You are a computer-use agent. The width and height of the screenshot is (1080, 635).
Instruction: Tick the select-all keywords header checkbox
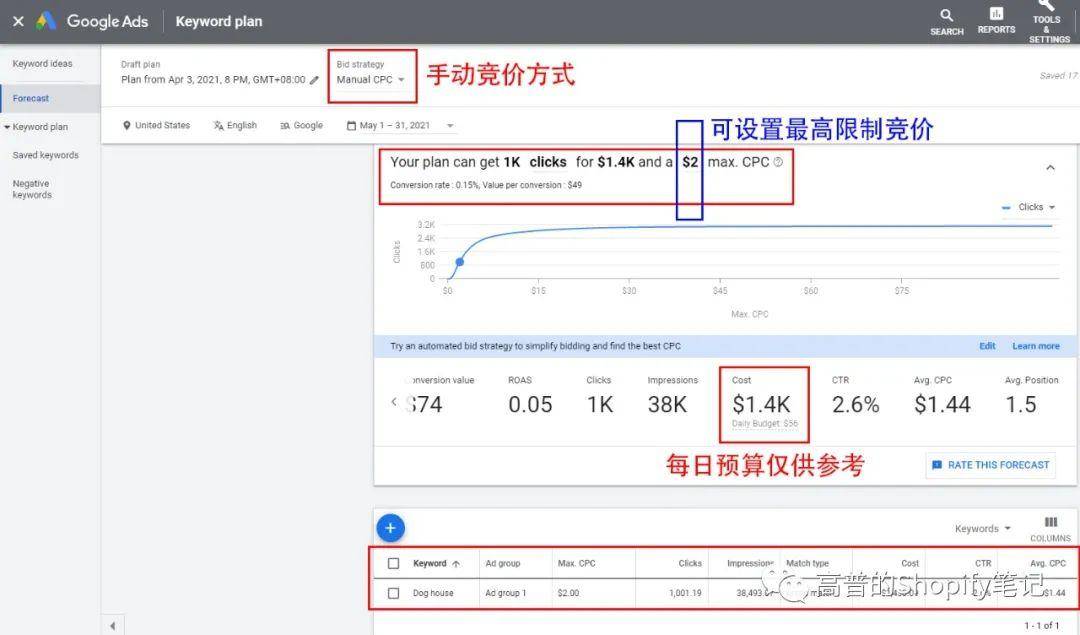[x=393, y=563]
